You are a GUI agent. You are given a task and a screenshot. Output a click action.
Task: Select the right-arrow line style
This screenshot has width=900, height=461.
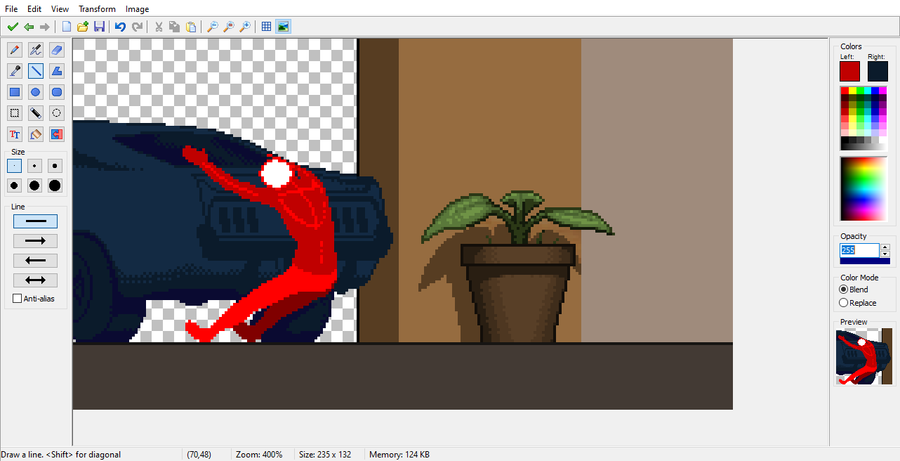(36, 241)
